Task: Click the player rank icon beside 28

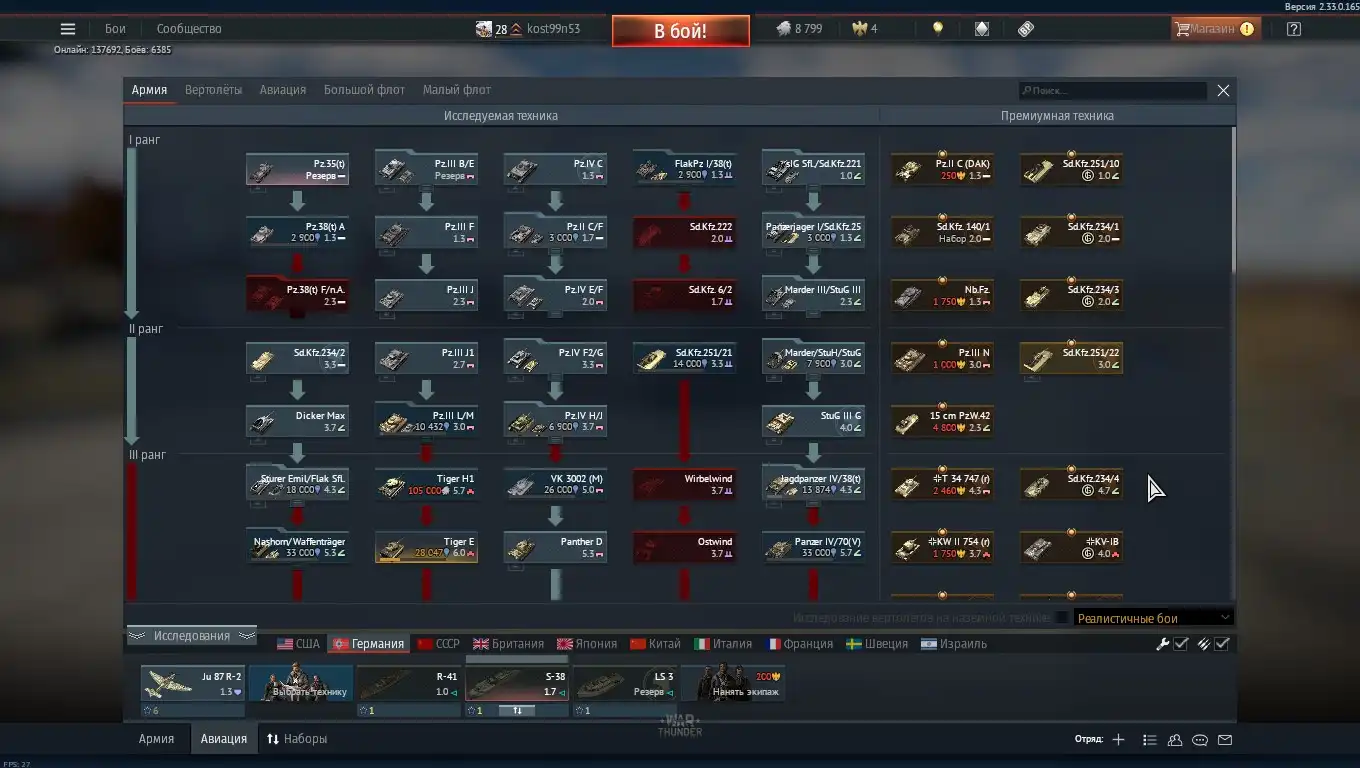Action: coord(516,29)
